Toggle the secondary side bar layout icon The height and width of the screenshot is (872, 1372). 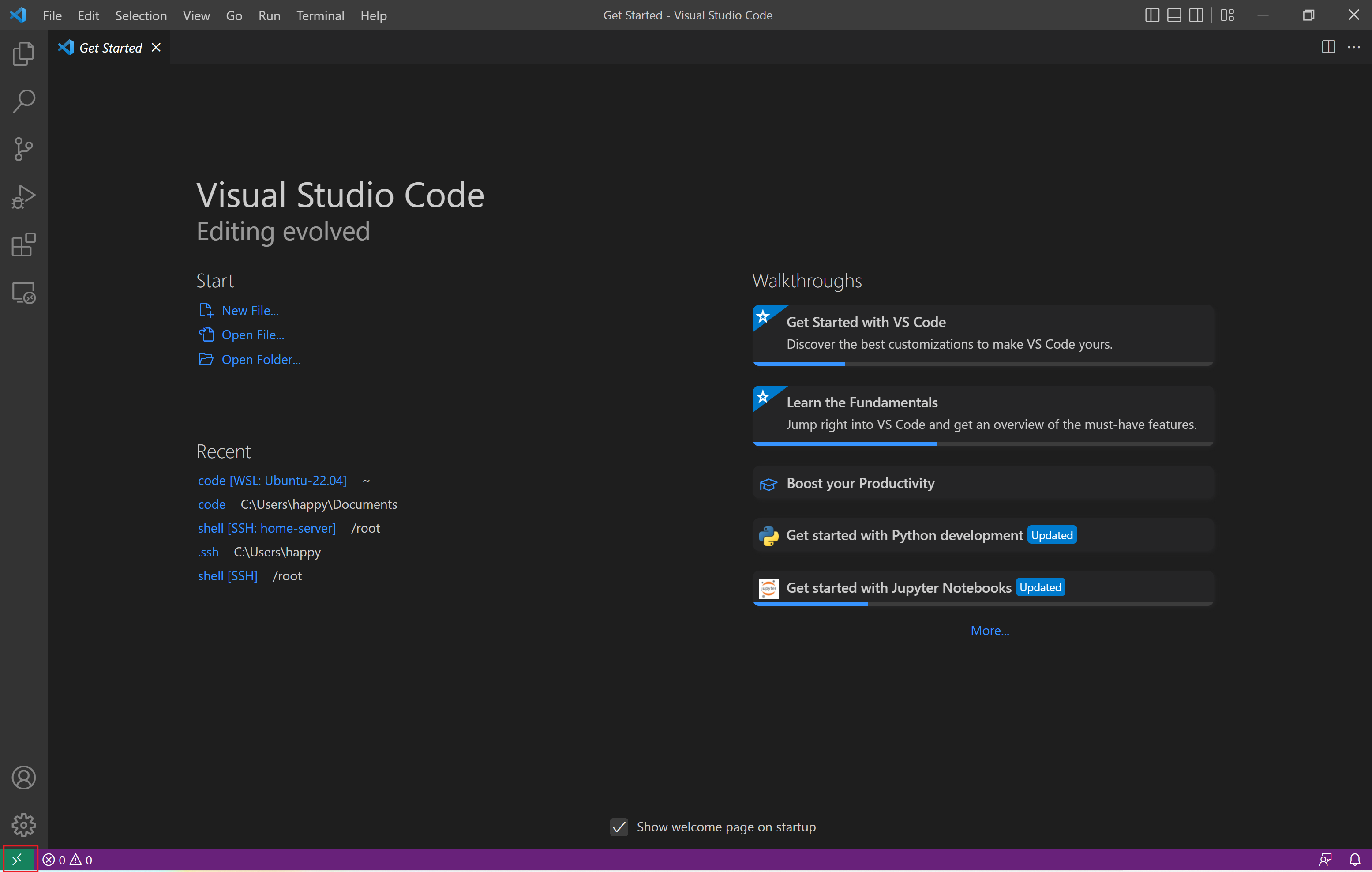1196,15
